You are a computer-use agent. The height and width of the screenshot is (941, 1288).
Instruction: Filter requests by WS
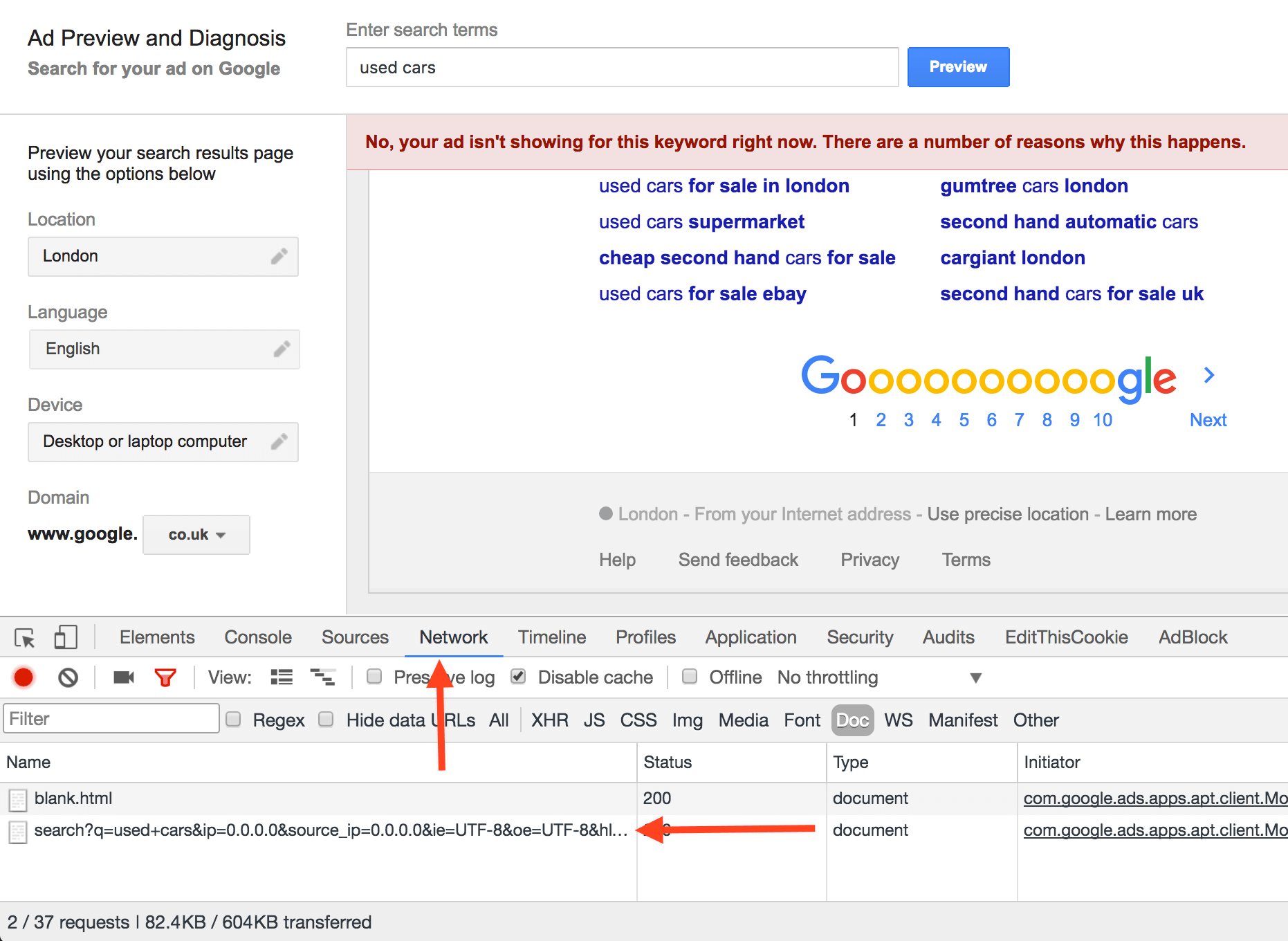tap(899, 720)
